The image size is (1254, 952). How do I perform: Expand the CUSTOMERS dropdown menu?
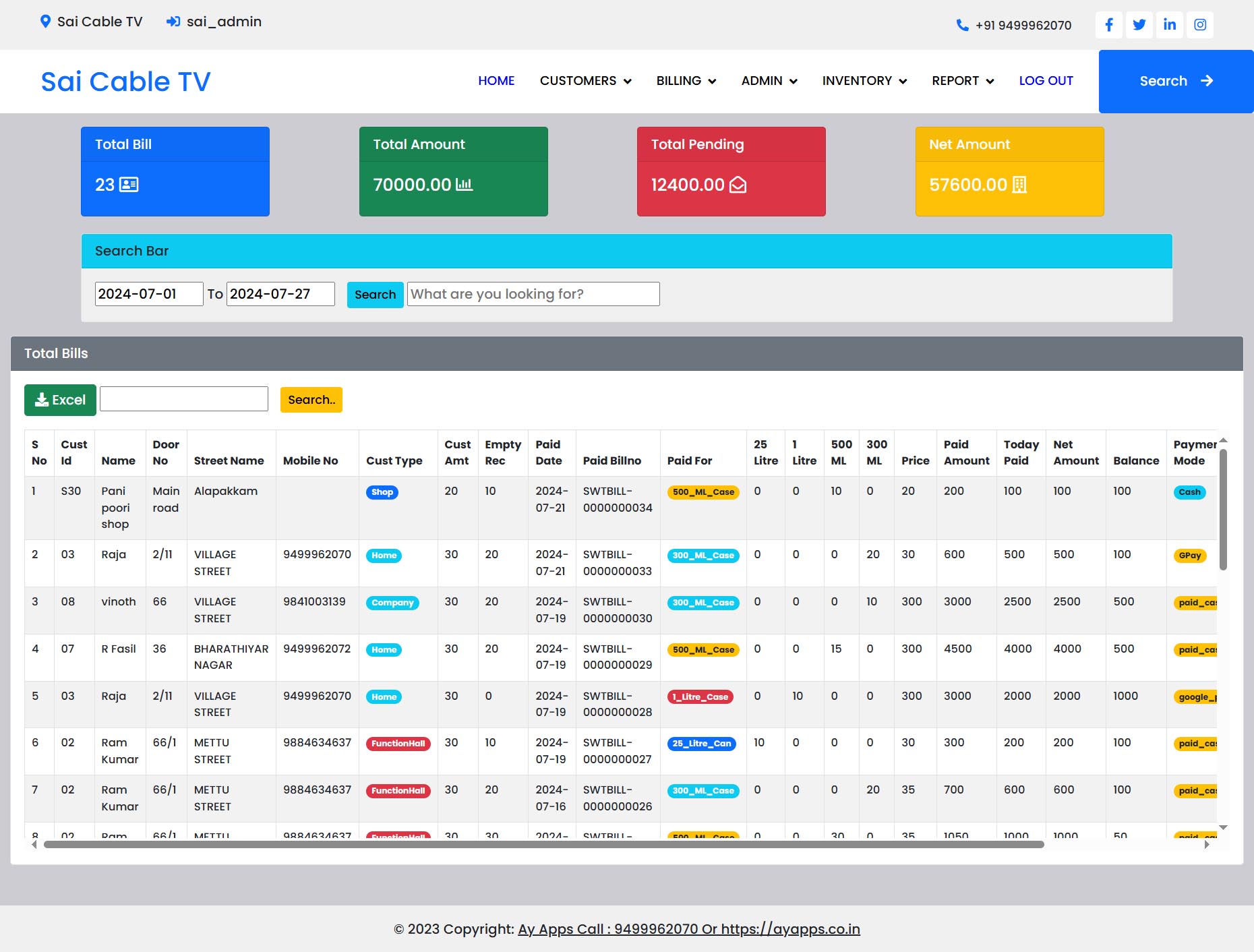coord(585,81)
